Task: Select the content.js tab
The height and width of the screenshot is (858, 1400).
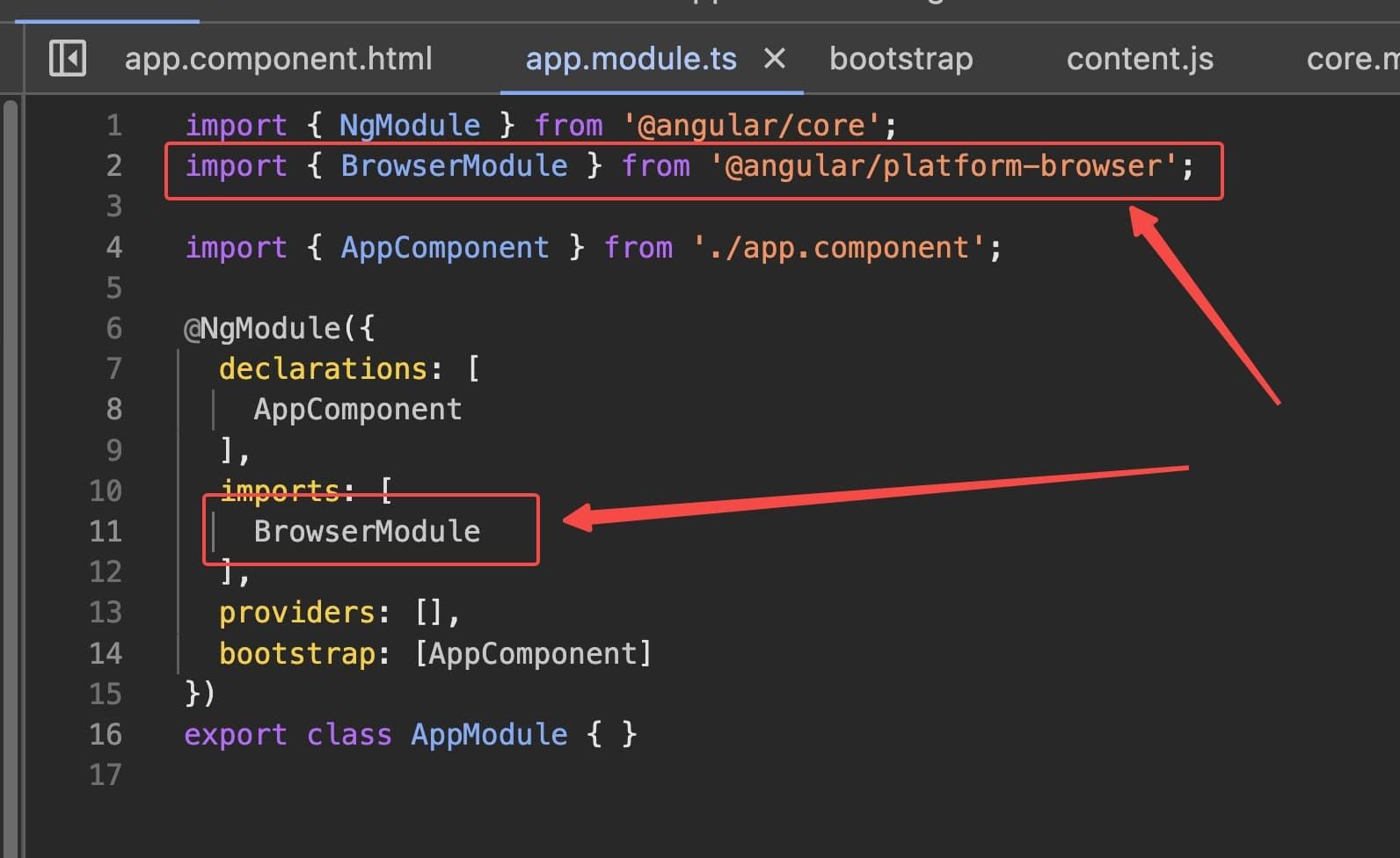Action: tap(1140, 59)
